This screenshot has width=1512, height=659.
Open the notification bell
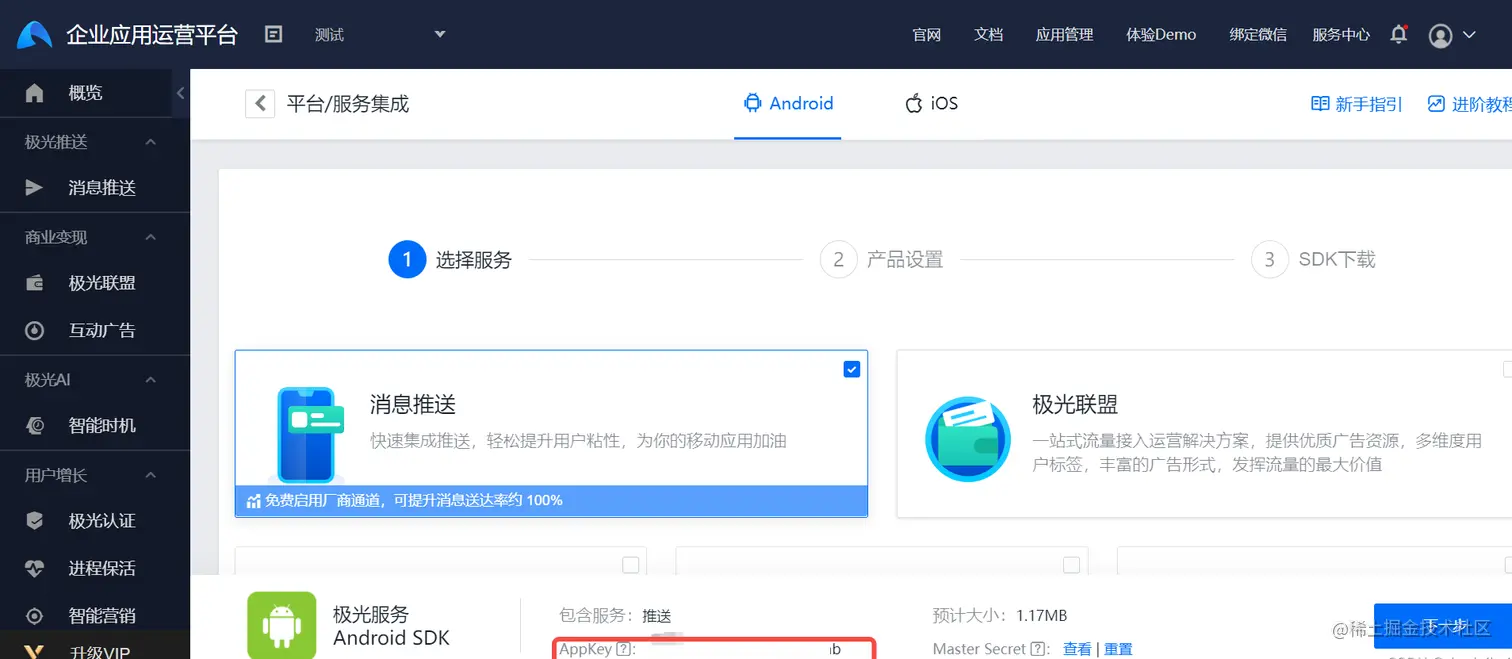coord(1399,34)
